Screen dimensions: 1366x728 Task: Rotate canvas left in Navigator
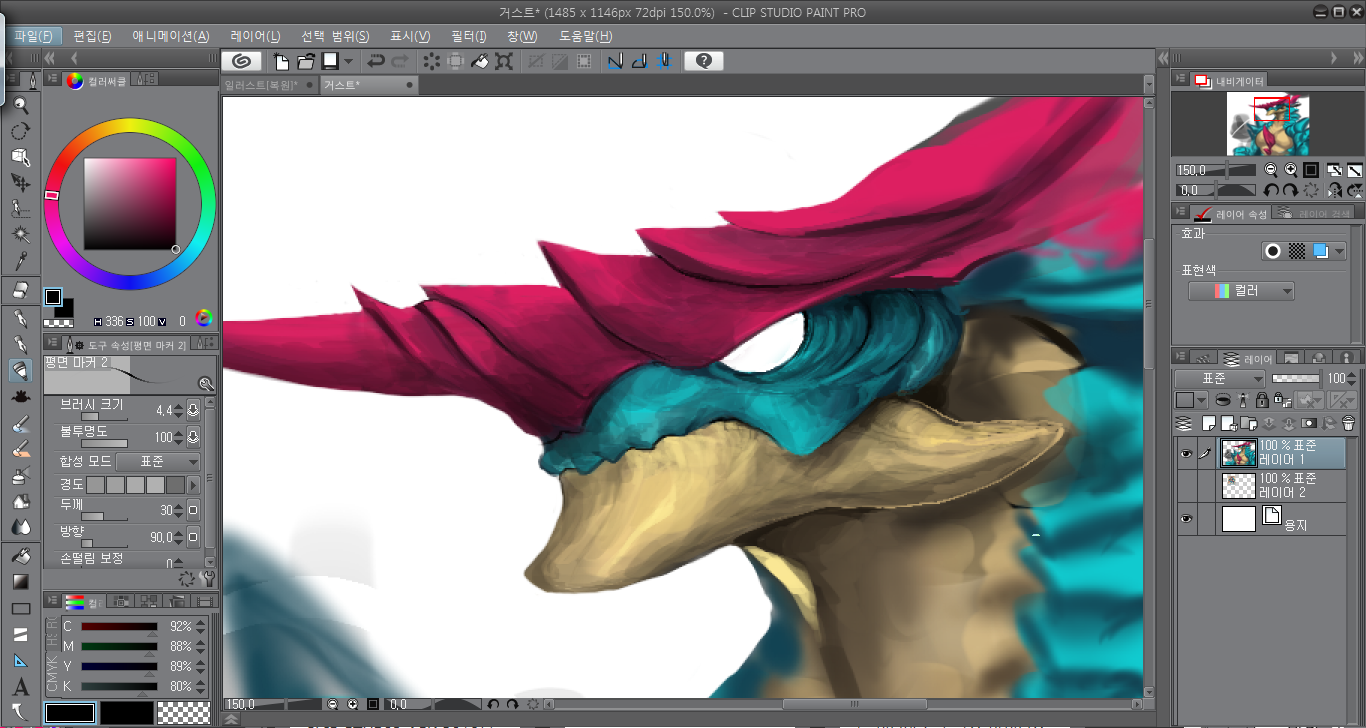(x=1271, y=190)
